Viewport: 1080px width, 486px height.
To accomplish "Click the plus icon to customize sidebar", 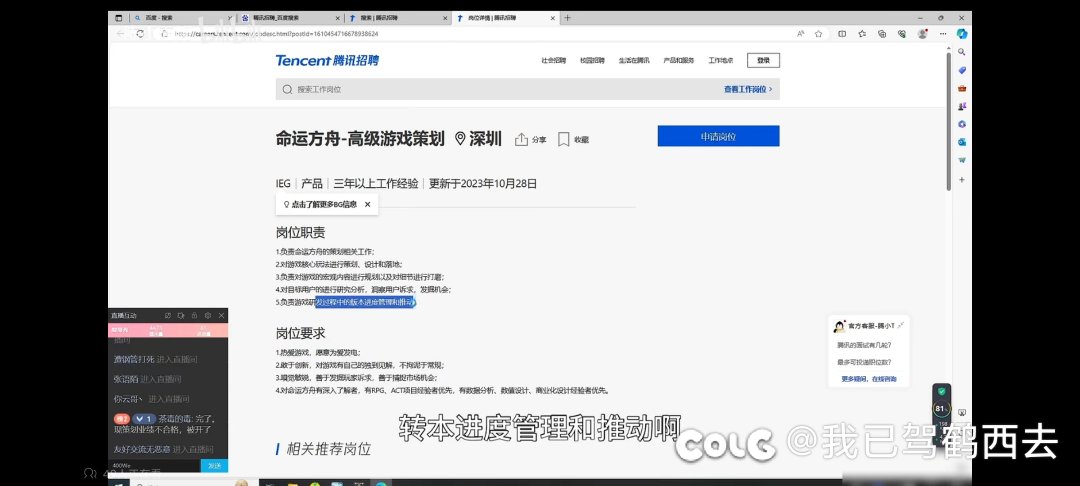I will [962, 180].
